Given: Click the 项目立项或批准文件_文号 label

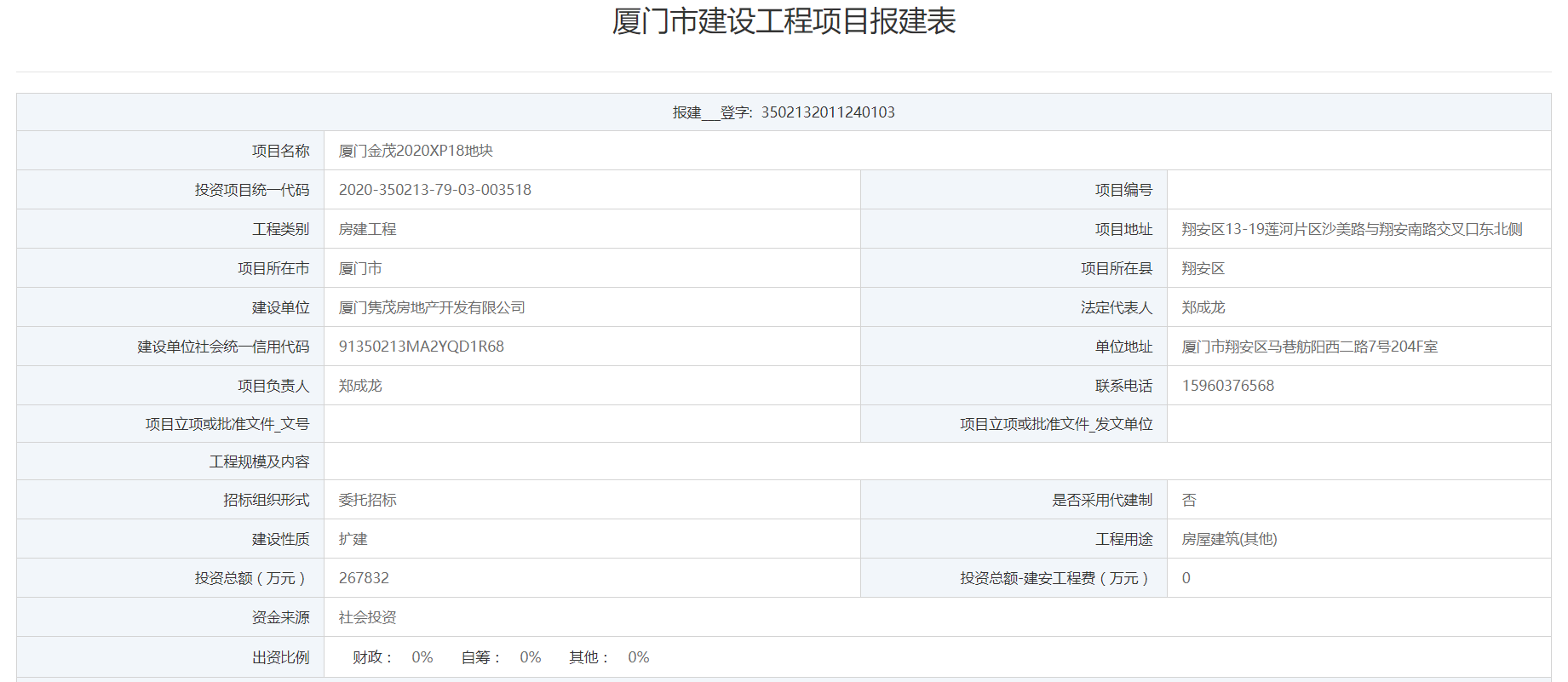Looking at the screenshot, I should (227, 424).
